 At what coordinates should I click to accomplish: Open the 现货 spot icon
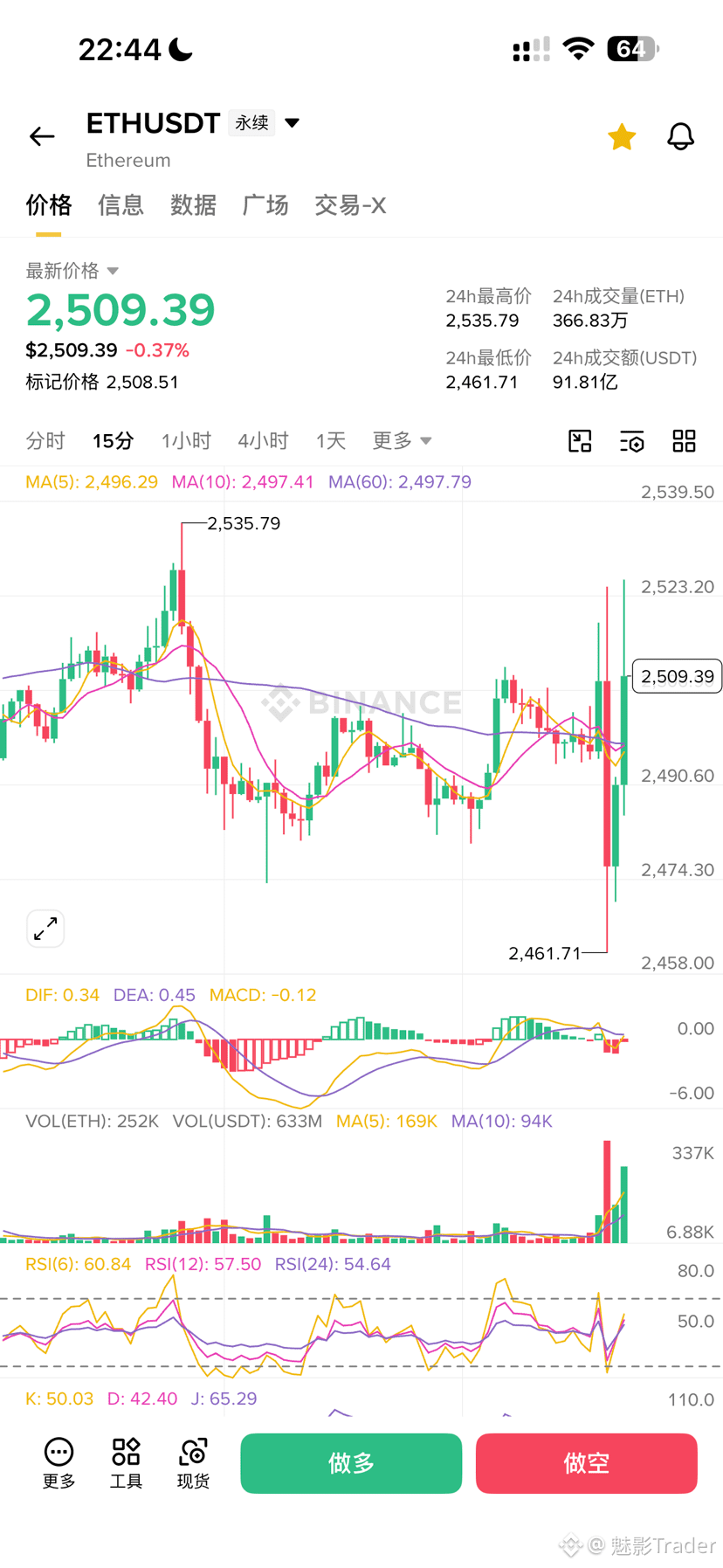193,1463
